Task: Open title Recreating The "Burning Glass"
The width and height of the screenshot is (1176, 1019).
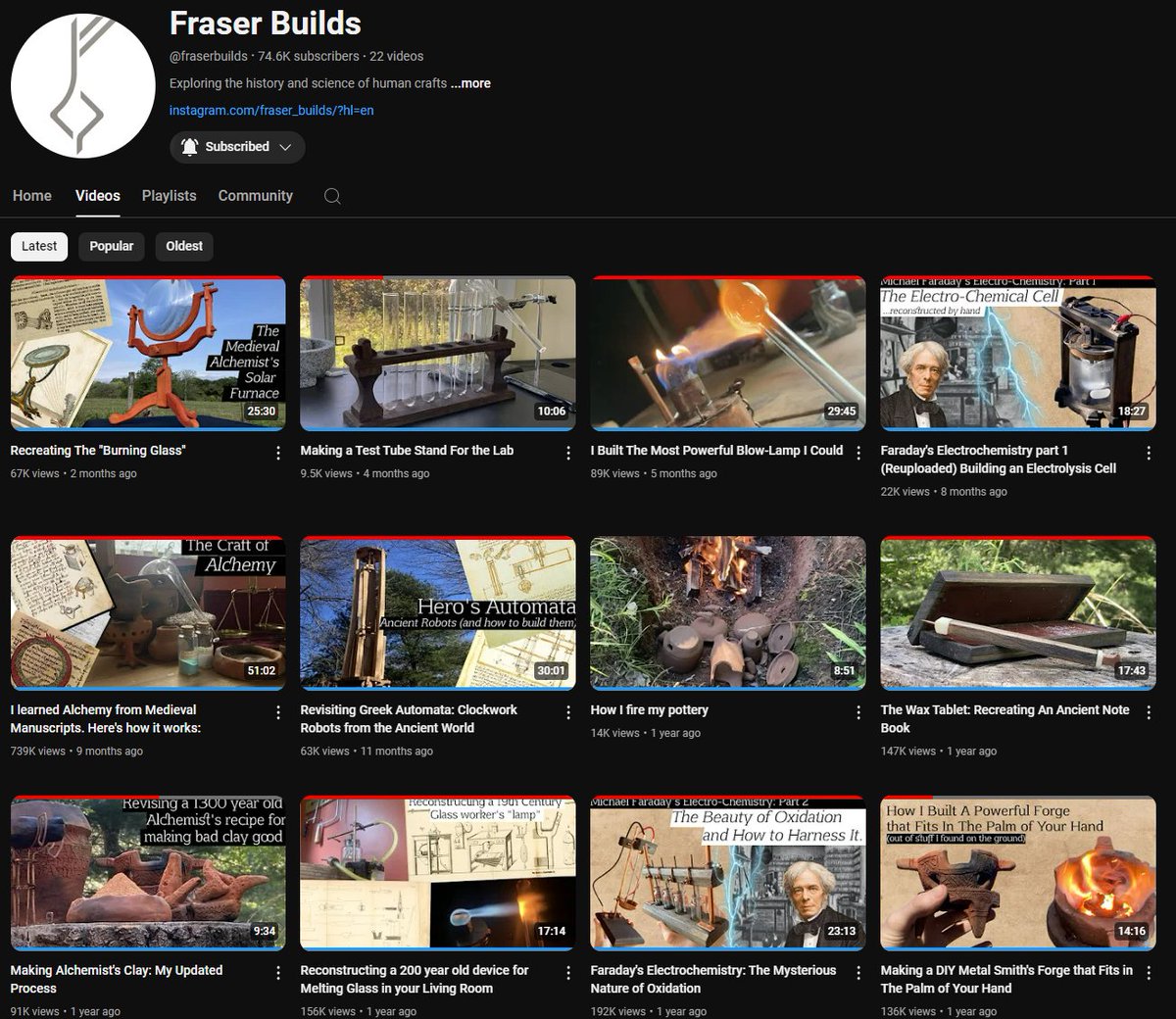Action: pos(98,451)
